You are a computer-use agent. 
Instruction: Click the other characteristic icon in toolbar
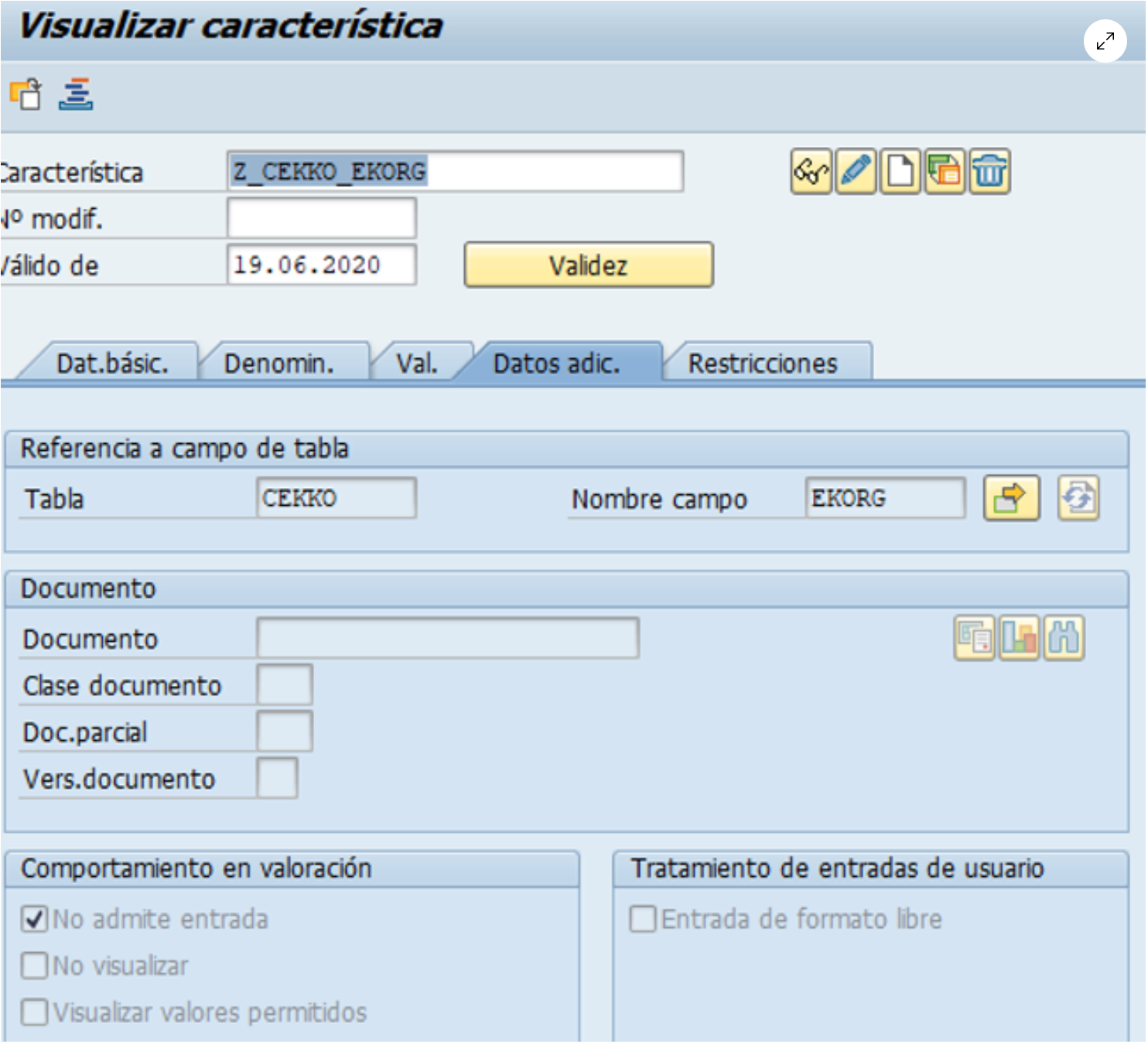click(x=26, y=94)
